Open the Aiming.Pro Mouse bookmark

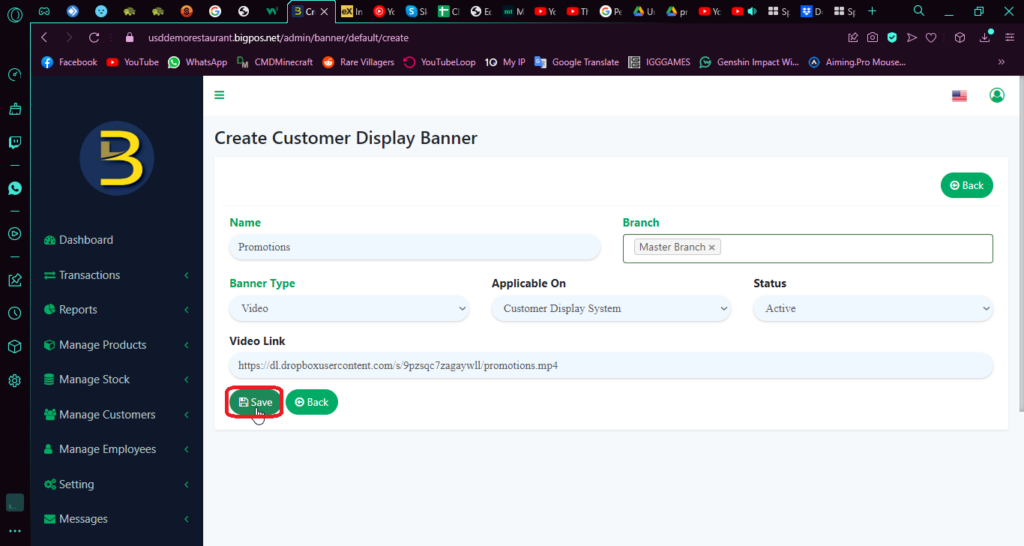tap(857, 63)
